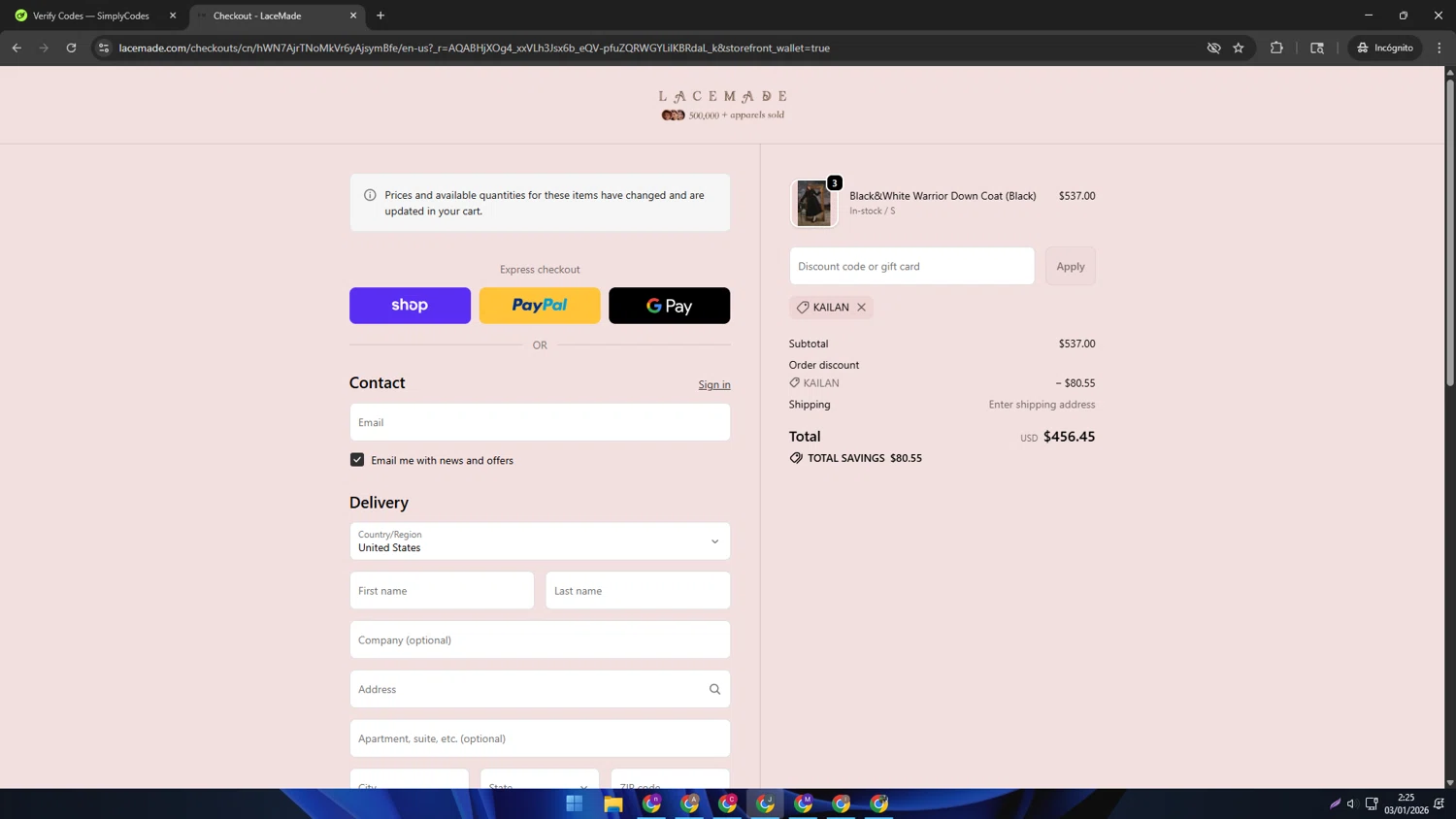This screenshot has height=819, width=1456.
Task: Open the Country/Region dropdown
Action: 540,541
